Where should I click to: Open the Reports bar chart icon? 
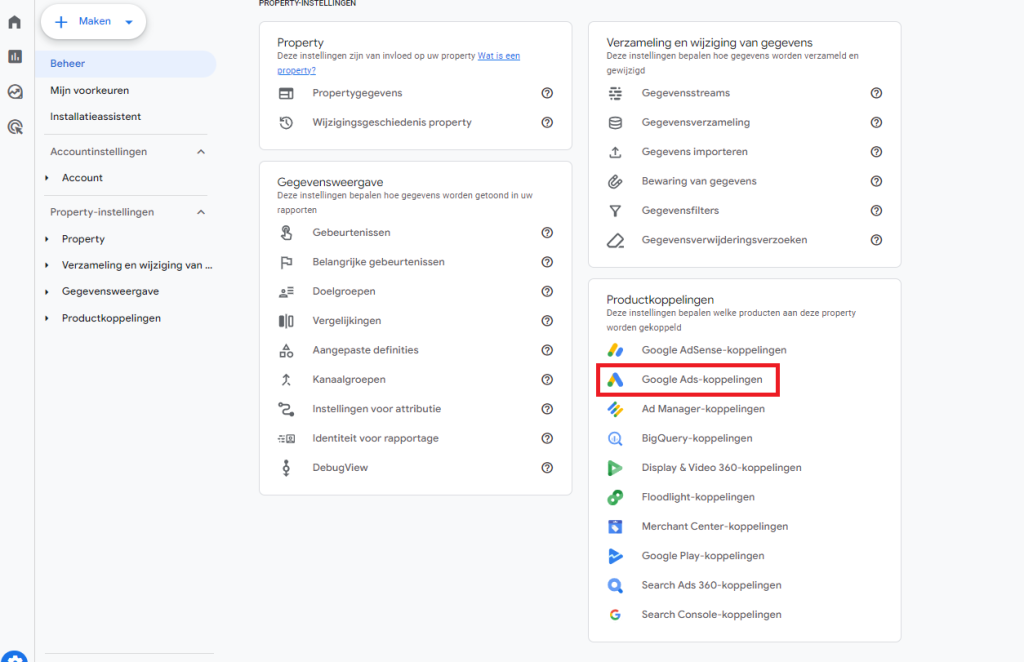pyautogui.click(x=15, y=57)
